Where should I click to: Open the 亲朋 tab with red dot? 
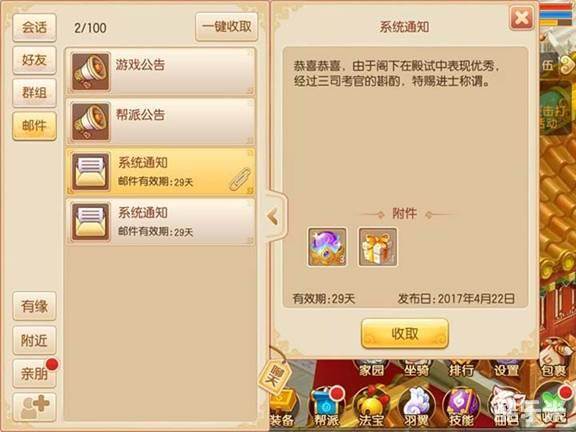(x=34, y=374)
